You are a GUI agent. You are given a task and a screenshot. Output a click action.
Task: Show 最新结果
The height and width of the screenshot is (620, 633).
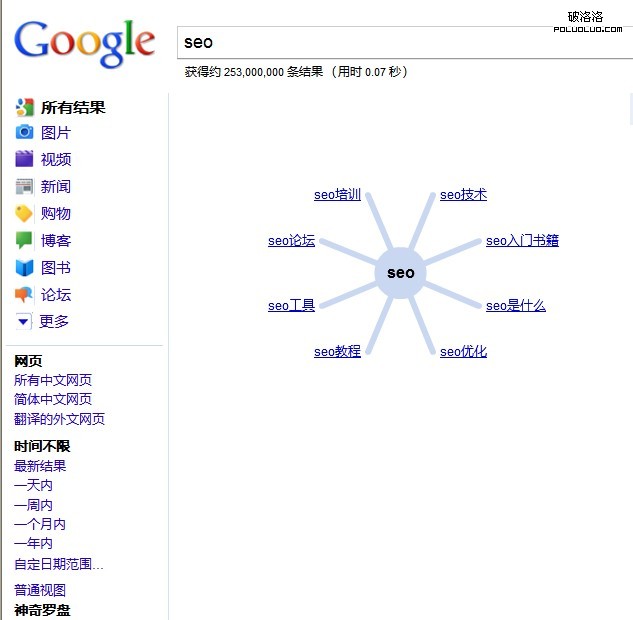tap(40, 466)
